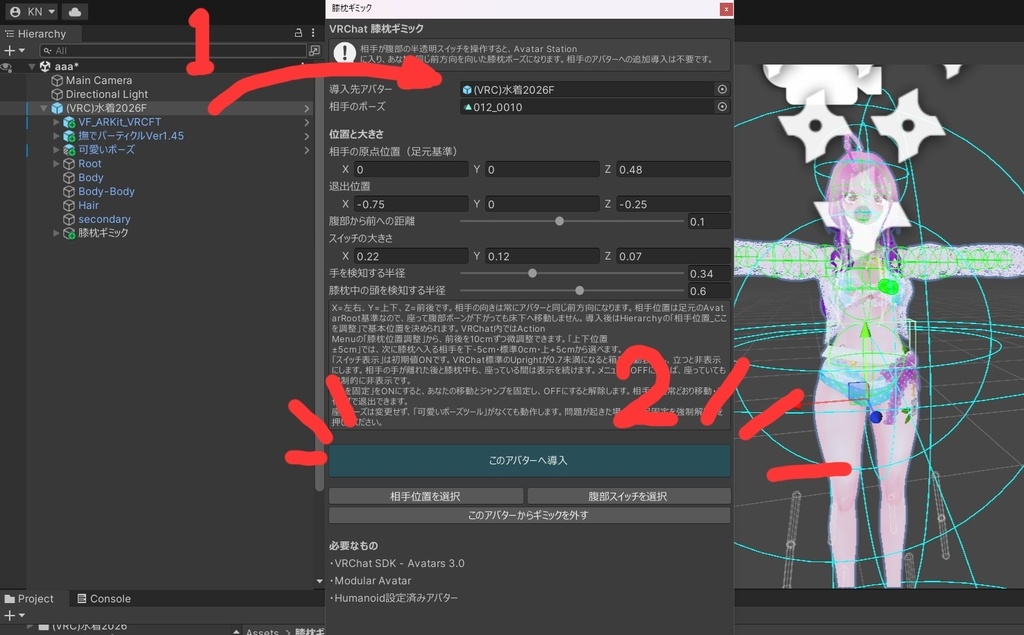This screenshot has height=635, width=1024.
Task: Click the Hair object cube icon
Action: (x=69, y=205)
